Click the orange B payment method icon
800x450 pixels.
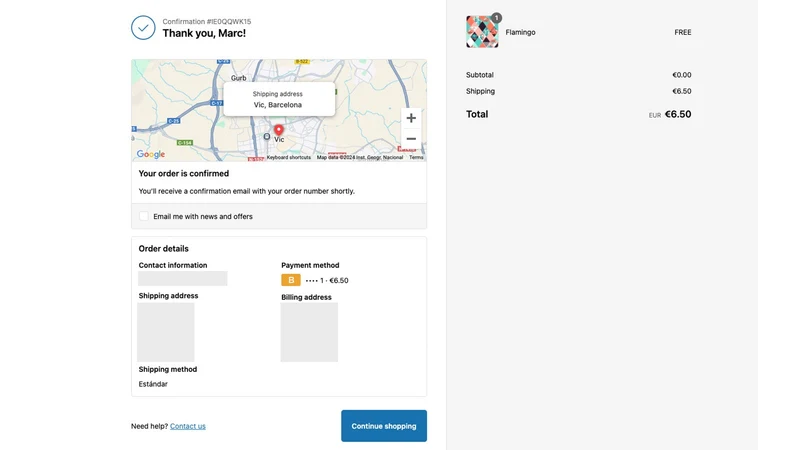[x=291, y=280]
